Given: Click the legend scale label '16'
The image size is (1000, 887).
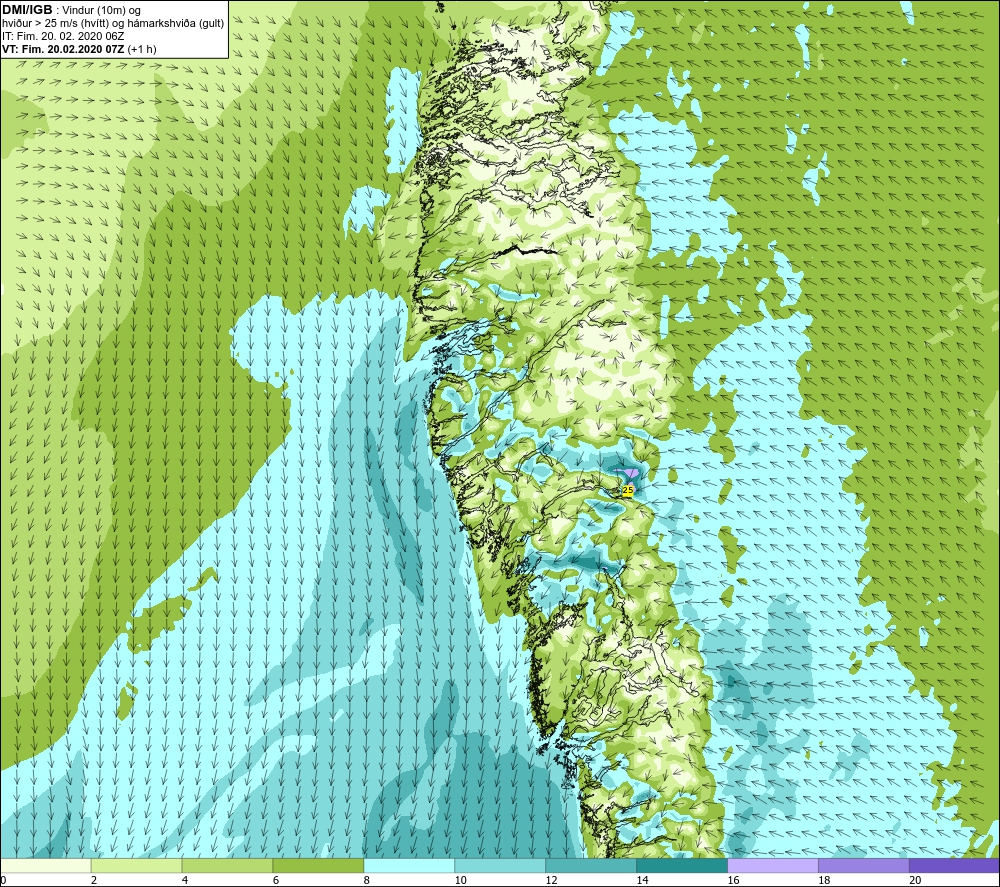Looking at the screenshot, I should (733, 880).
